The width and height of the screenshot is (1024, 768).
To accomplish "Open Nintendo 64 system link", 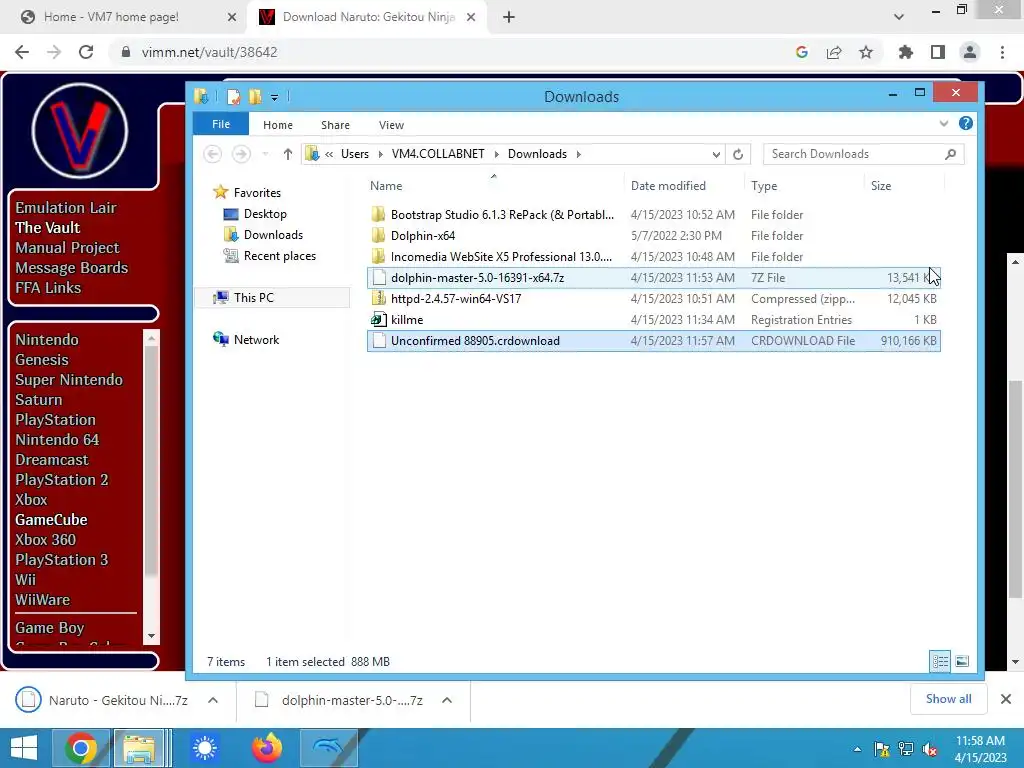I will [57, 440].
